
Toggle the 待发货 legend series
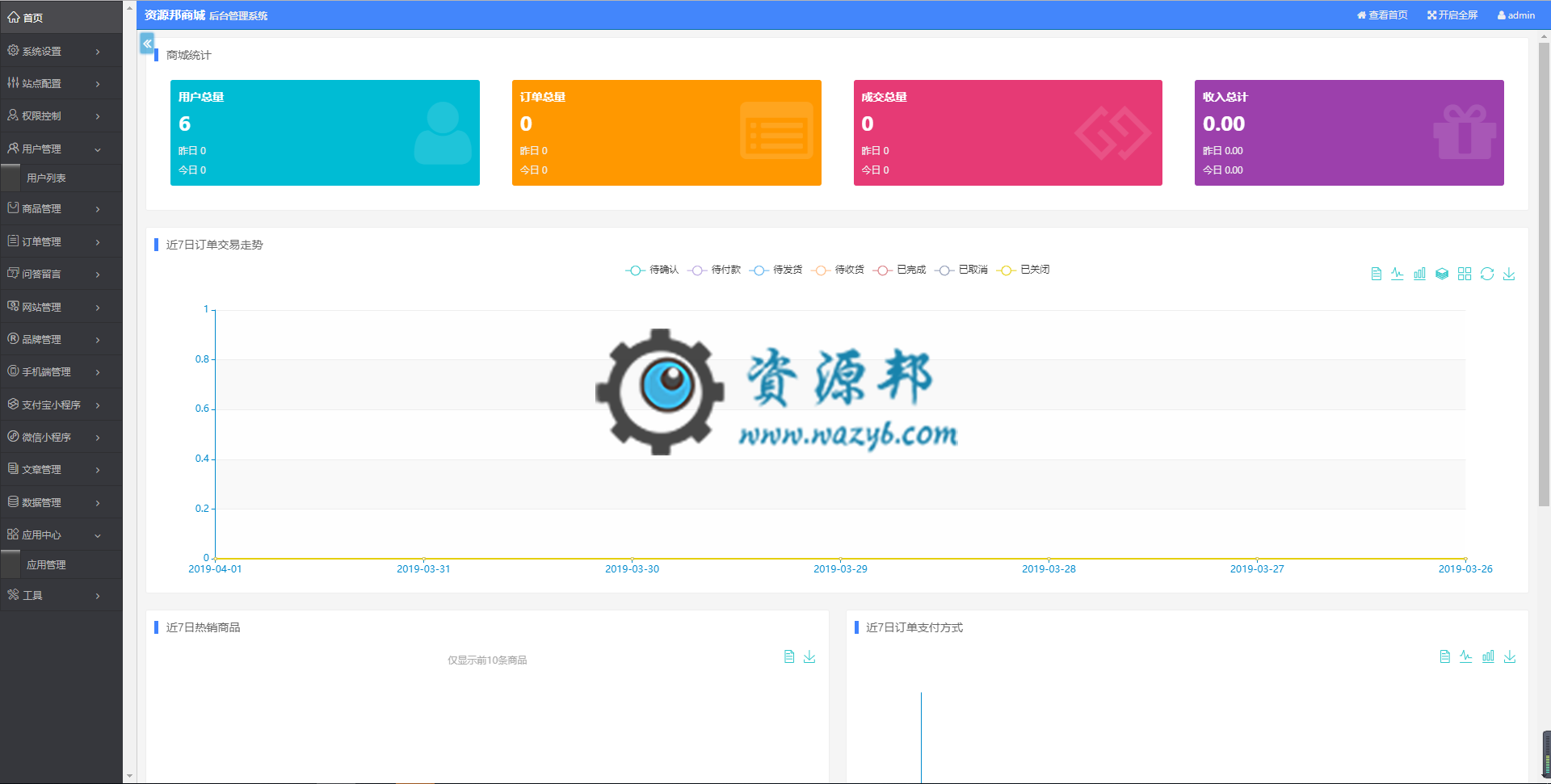pyautogui.click(x=775, y=270)
